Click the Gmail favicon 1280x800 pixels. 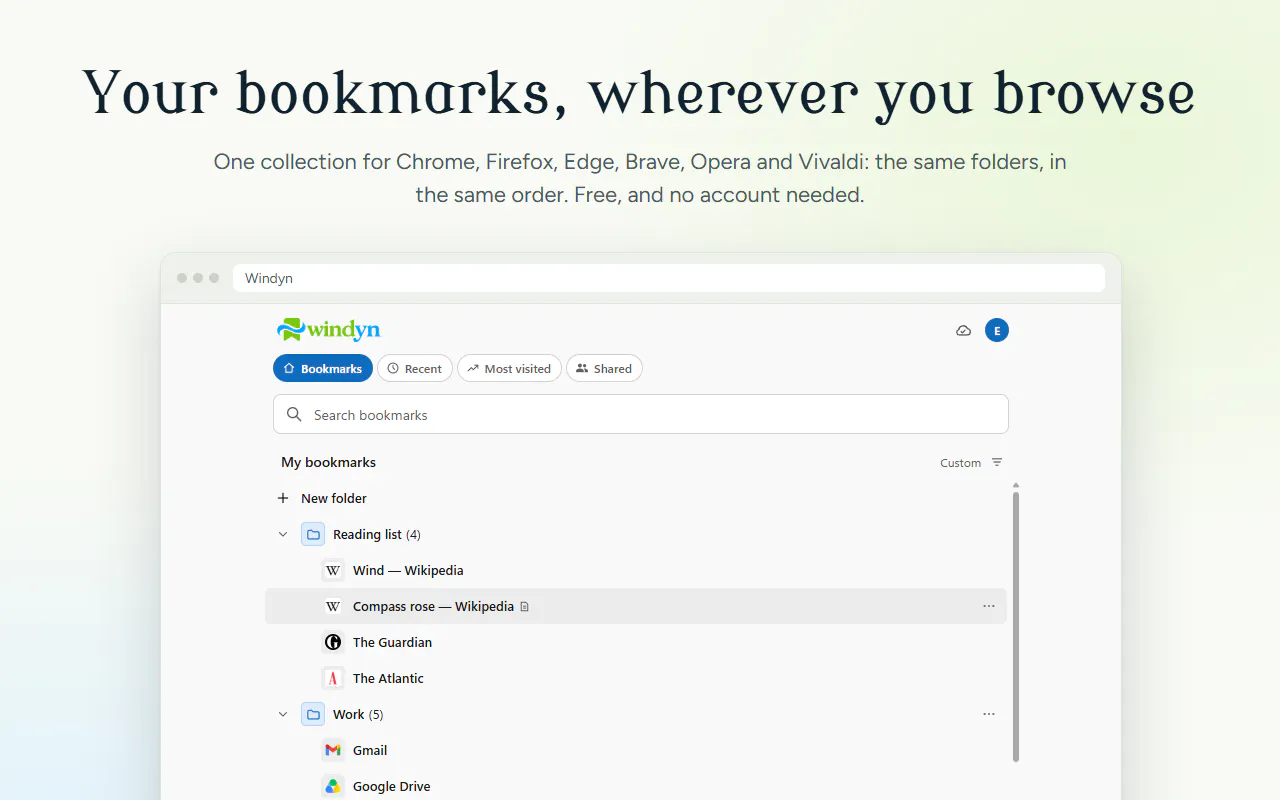pyautogui.click(x=333, y=750)
